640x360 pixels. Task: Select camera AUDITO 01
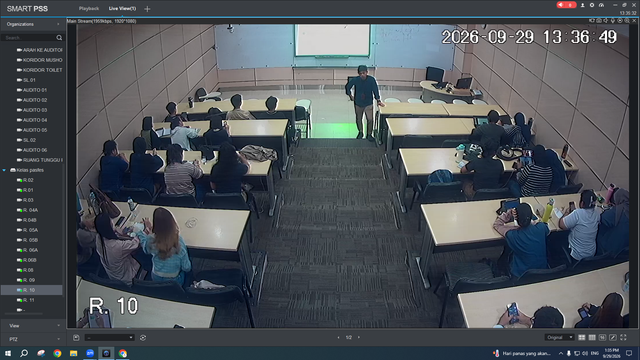click(x=32, y=90)
